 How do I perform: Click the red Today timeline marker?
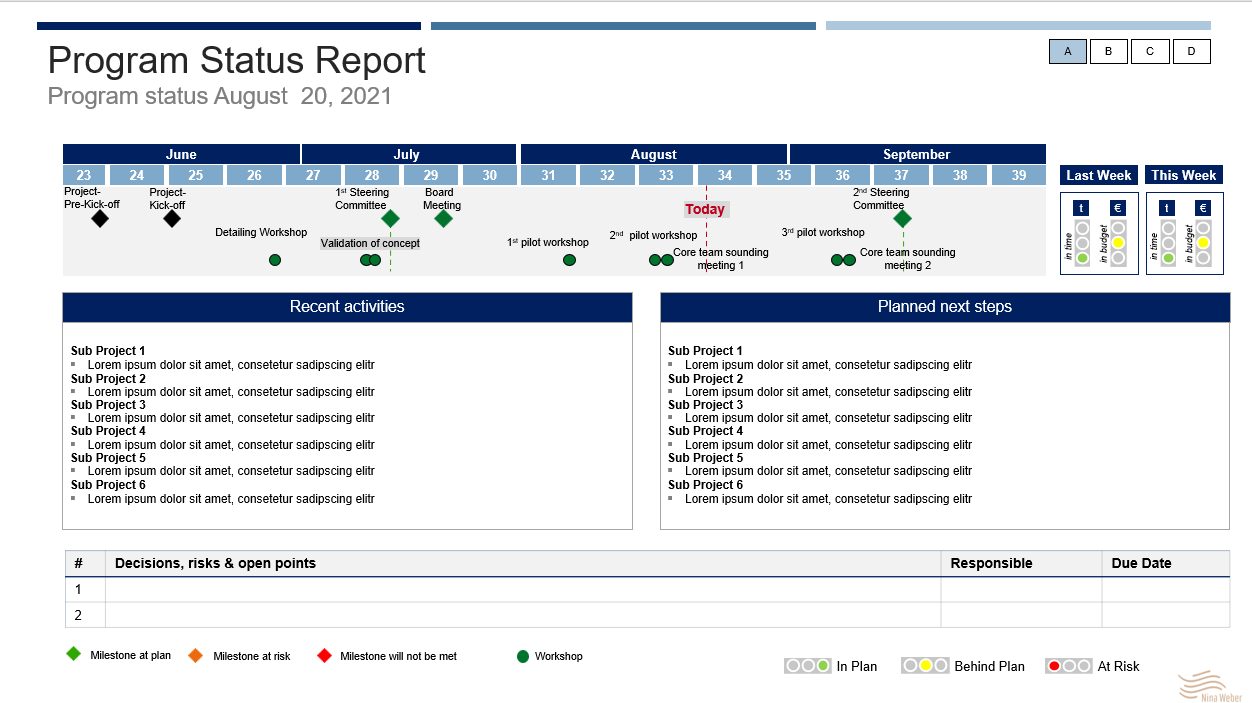coord(706,209)
